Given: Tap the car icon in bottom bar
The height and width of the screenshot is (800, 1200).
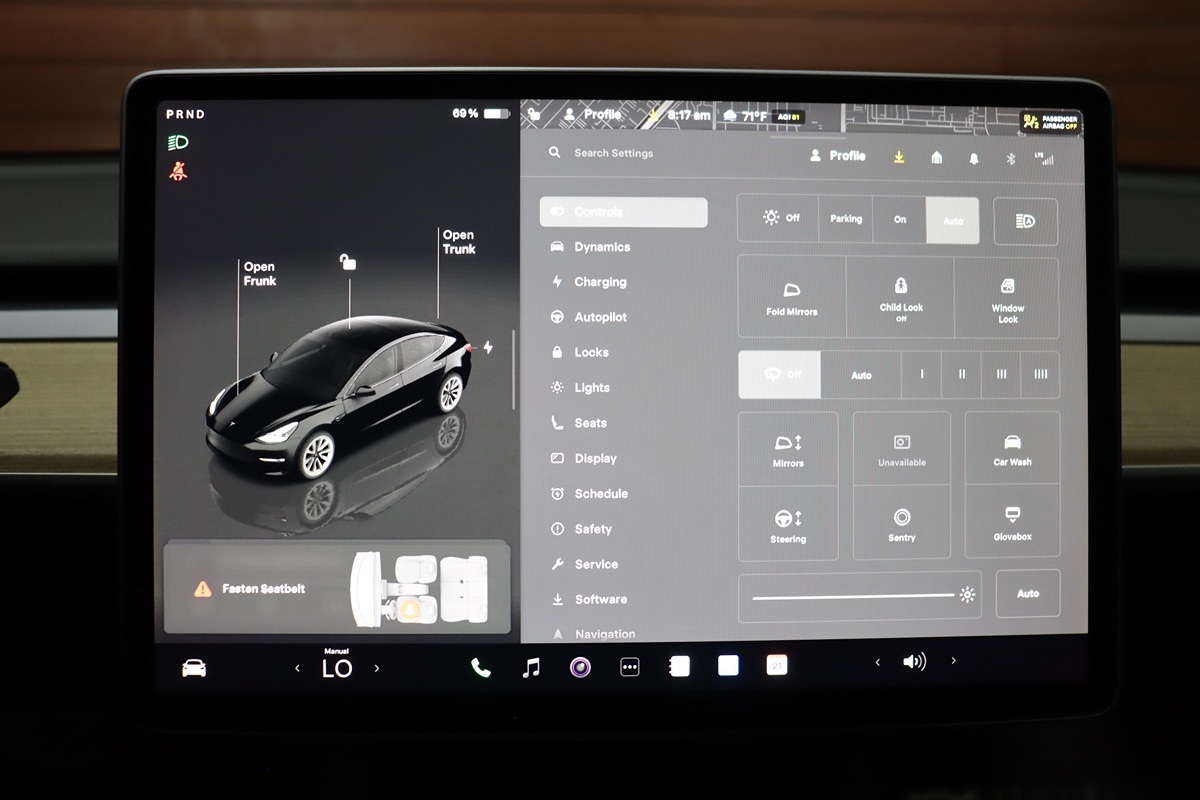Looking at the screenshot, I should click(x=194, y=668).
